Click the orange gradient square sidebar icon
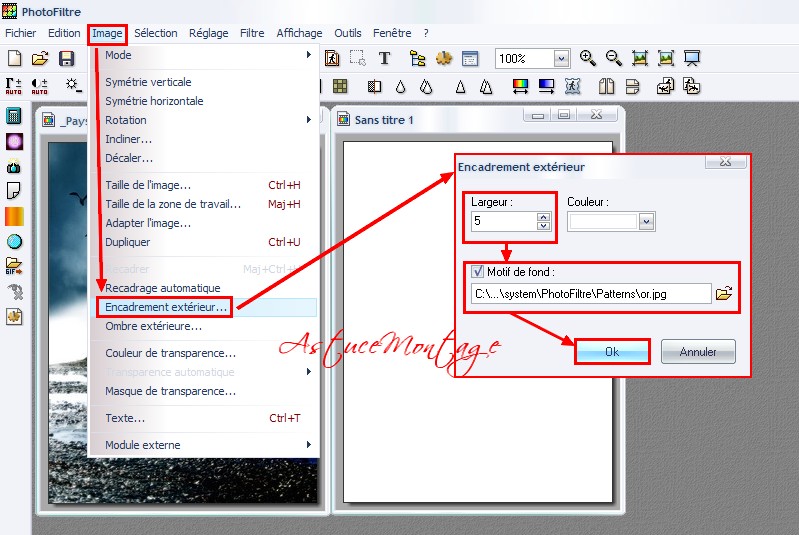The height and width of the screenshot is (535, 799). (x=14, y=216)
